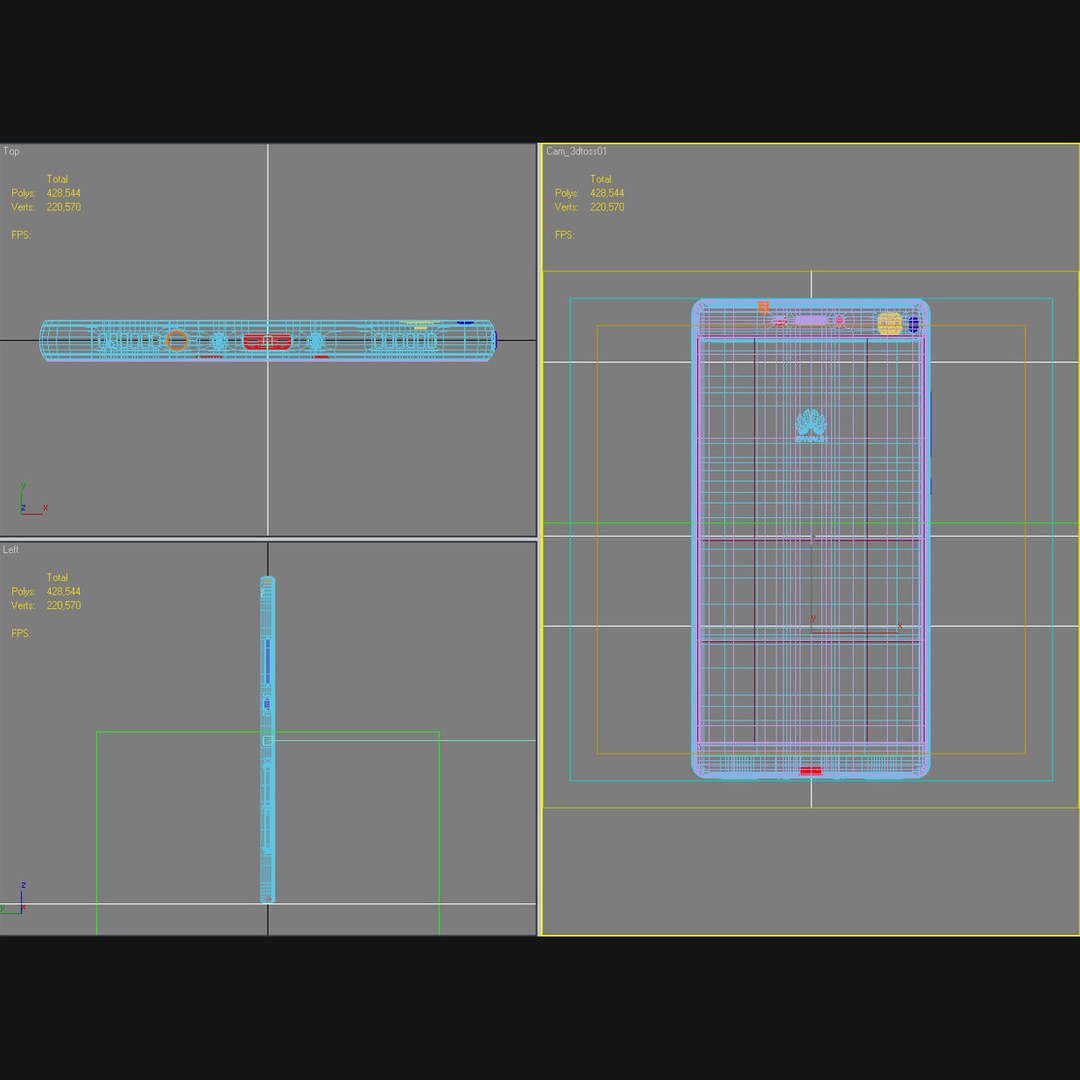Select the red USB port in Top viewport
This screenshot has height=1080, width=1080.
pyautogui.click(x=267, y=342)
